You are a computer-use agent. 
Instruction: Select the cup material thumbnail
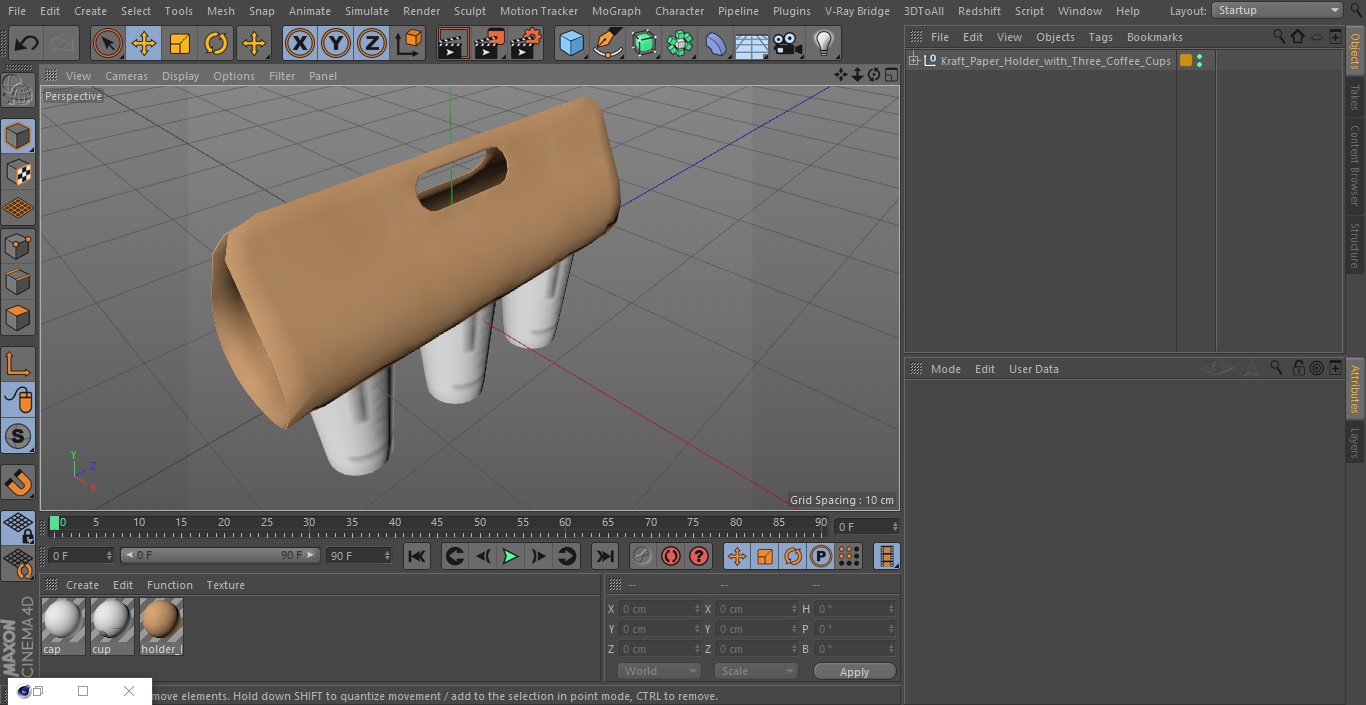pyautogui.click(x=112, y=620)
